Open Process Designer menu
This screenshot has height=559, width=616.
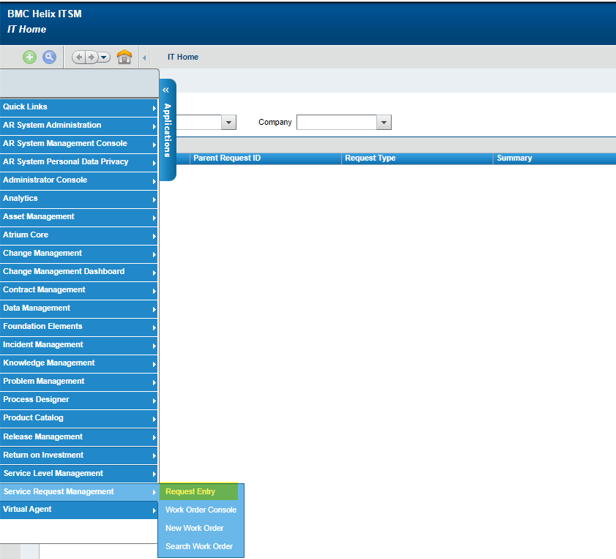point(79,400)
